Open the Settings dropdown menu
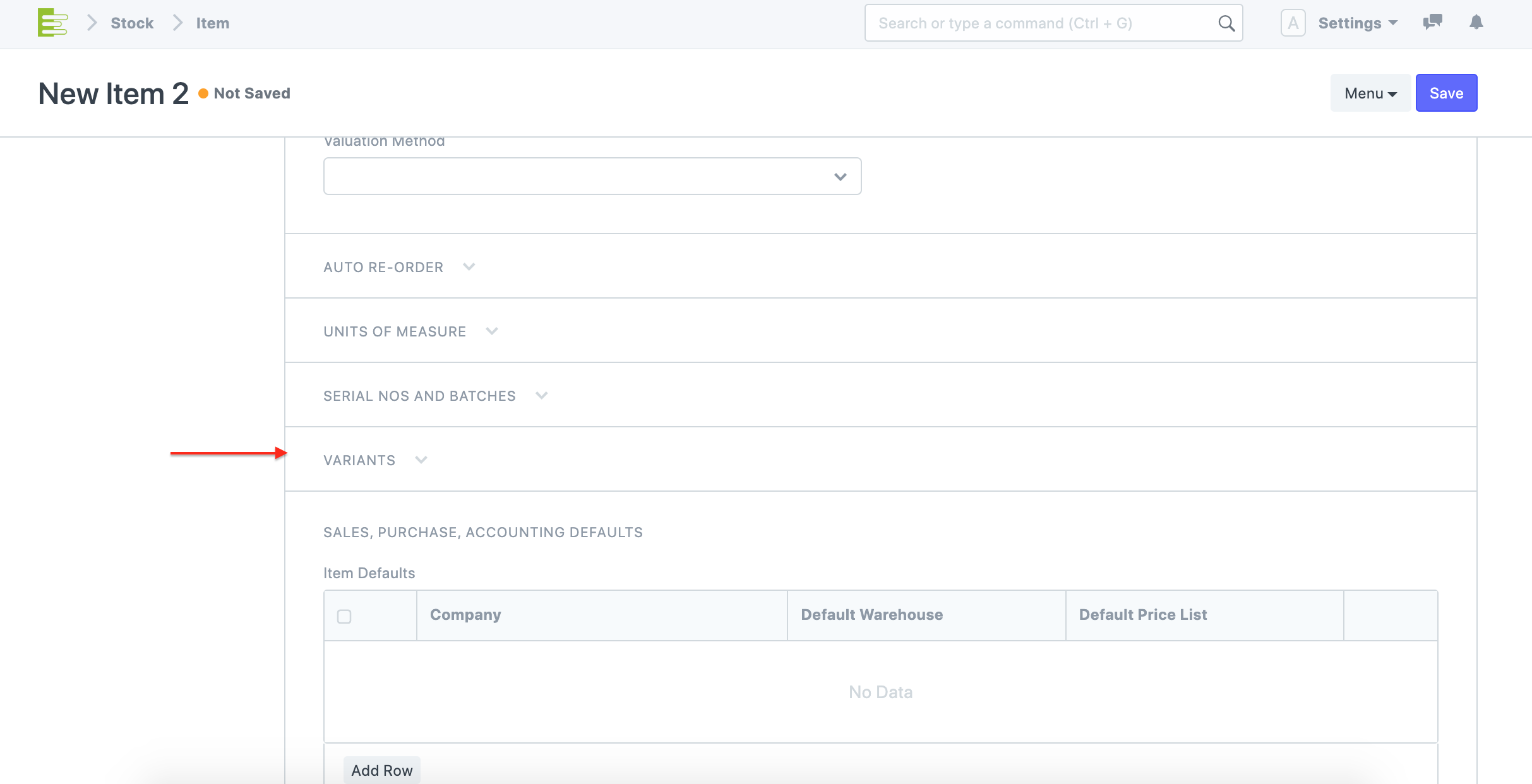 point(1357,23)
